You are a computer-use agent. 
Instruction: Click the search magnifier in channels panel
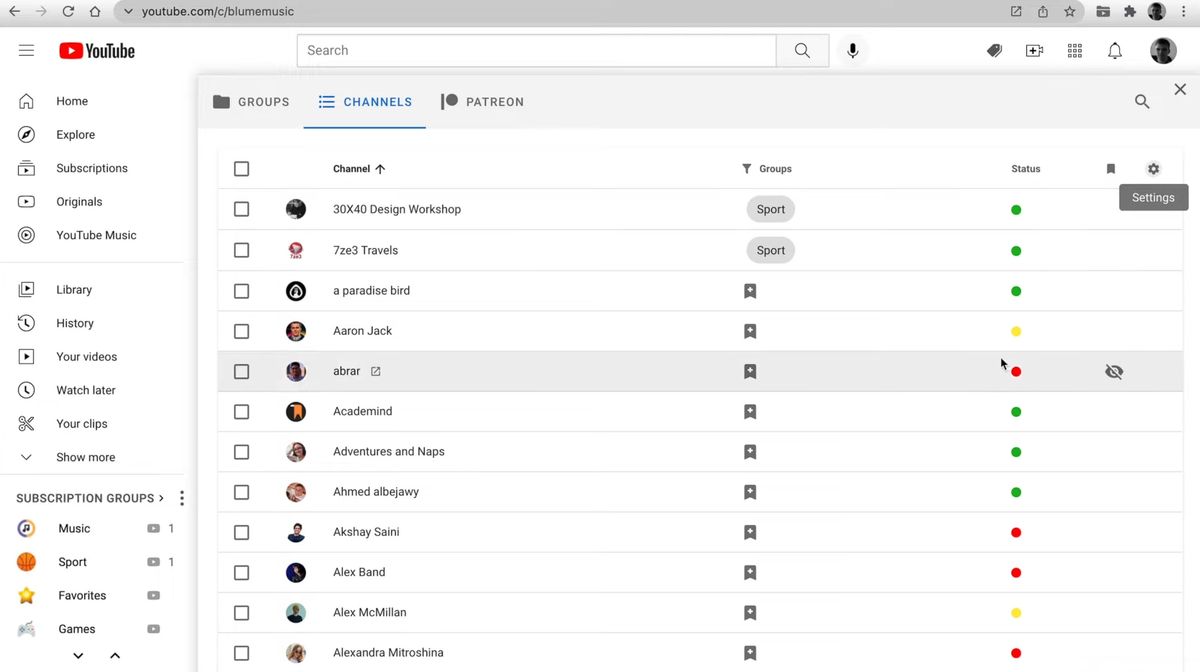[1142, 102]
